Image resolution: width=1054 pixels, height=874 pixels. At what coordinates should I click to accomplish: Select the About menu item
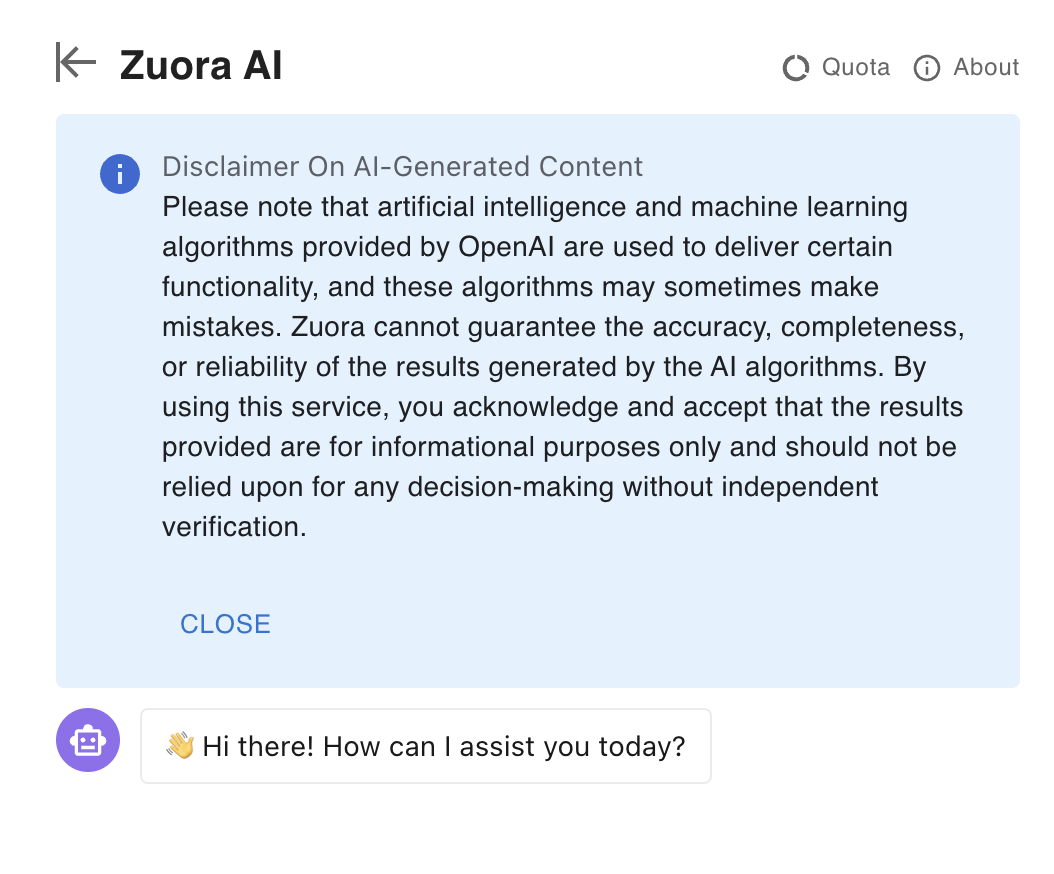[x=987, y=68]
